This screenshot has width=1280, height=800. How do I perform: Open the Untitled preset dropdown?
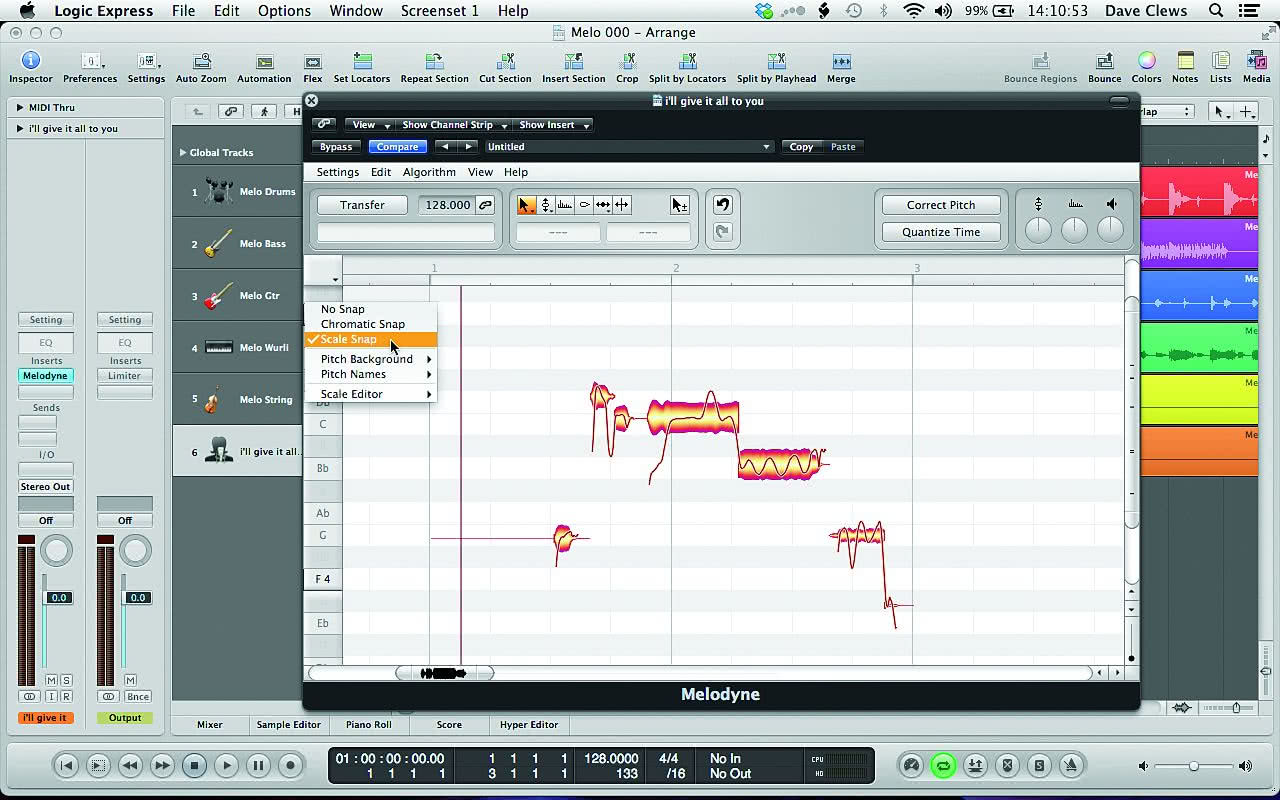628,147
